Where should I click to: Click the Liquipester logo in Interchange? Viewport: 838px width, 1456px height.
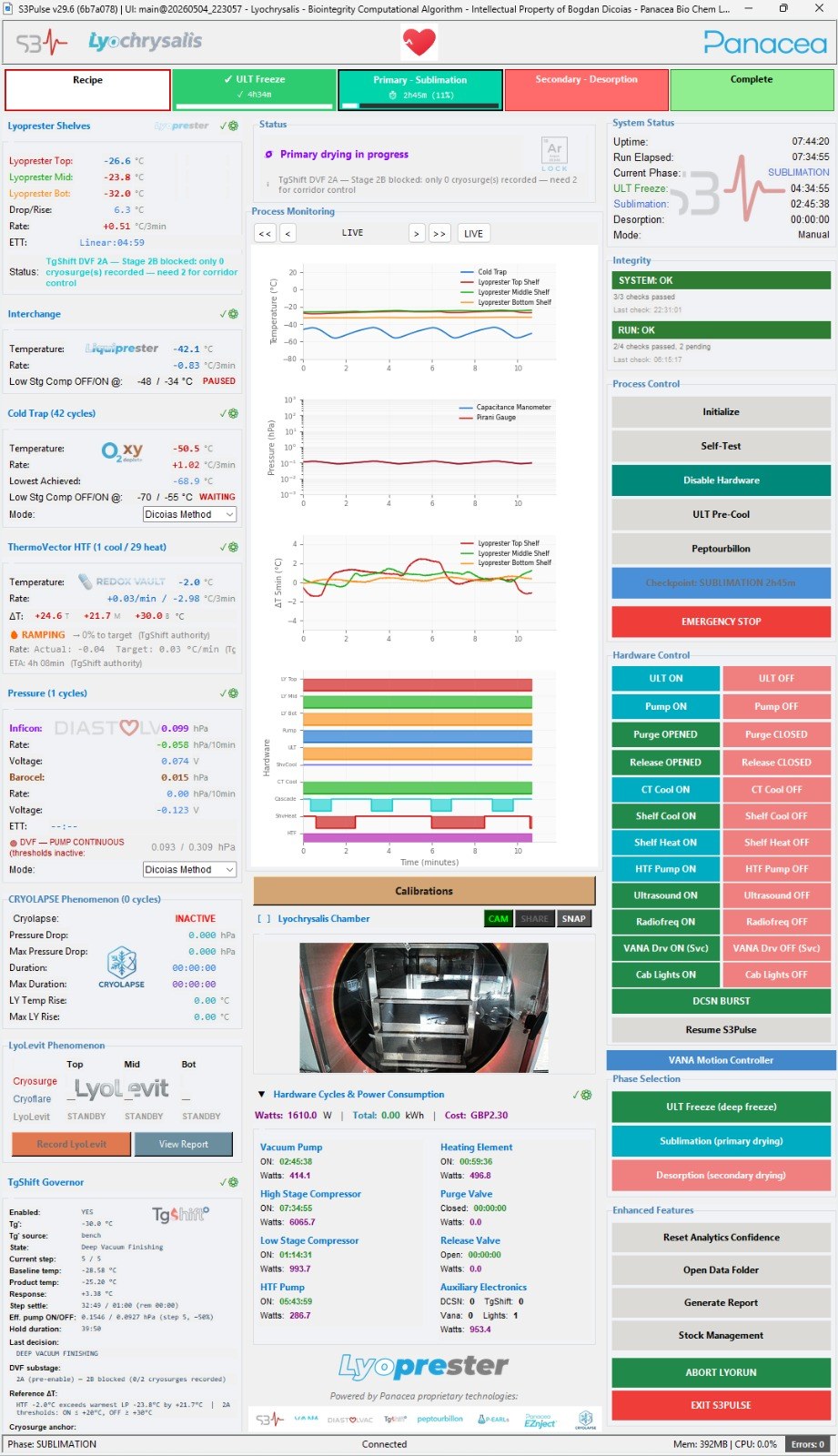[x=122, y=349]
